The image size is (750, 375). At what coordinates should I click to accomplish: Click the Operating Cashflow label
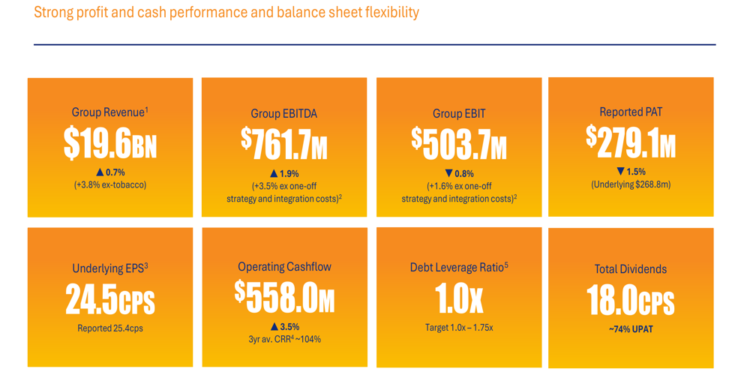[x=284, y=267]
